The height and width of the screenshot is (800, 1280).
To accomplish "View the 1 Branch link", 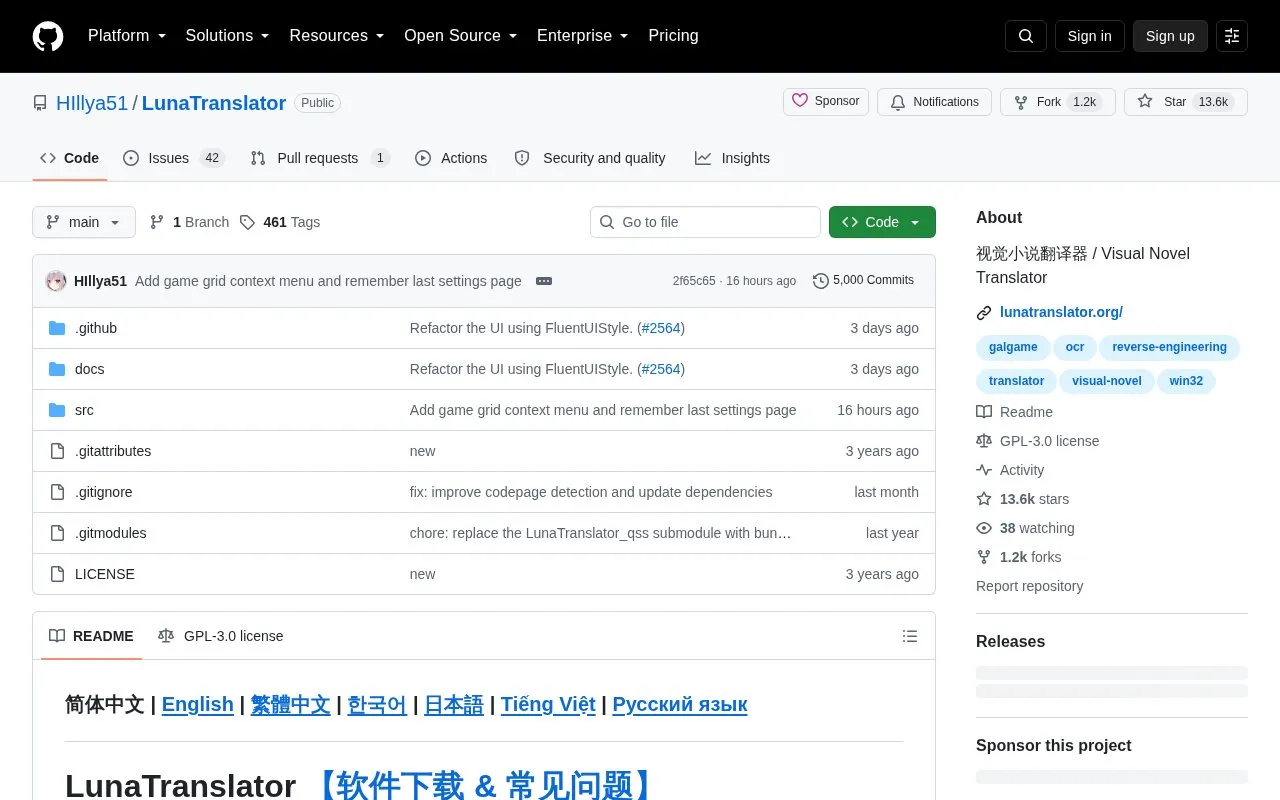I will (x=189, y=222).
